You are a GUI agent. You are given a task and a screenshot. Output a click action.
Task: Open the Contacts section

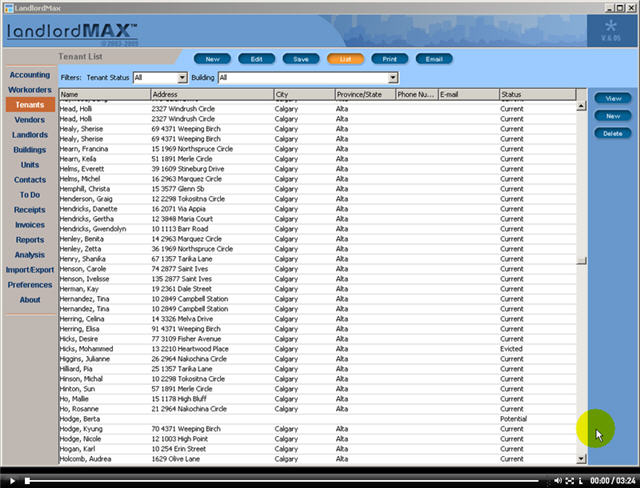point(30,180)
